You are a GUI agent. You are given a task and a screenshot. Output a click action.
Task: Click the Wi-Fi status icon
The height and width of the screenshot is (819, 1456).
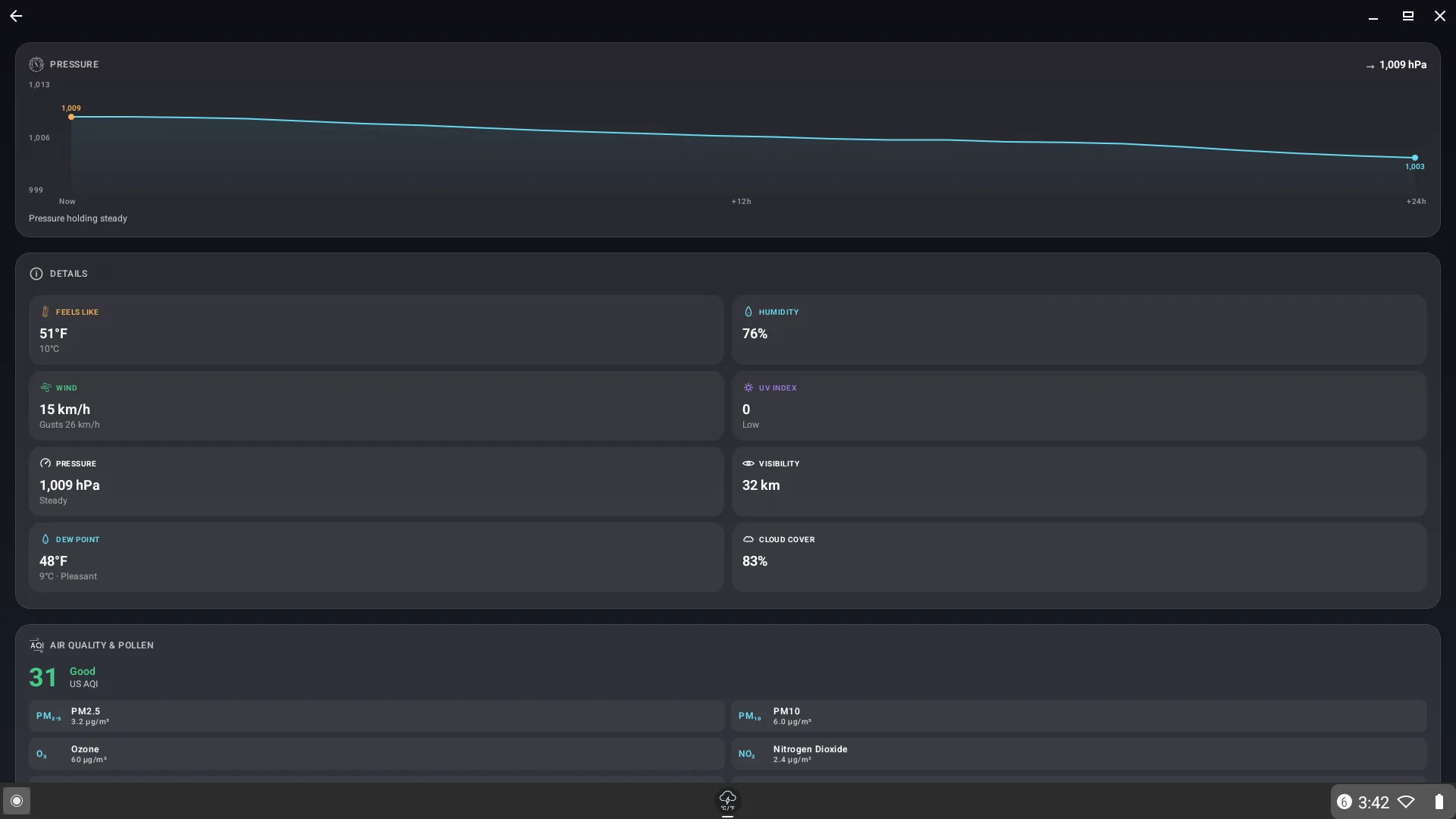1406,802
